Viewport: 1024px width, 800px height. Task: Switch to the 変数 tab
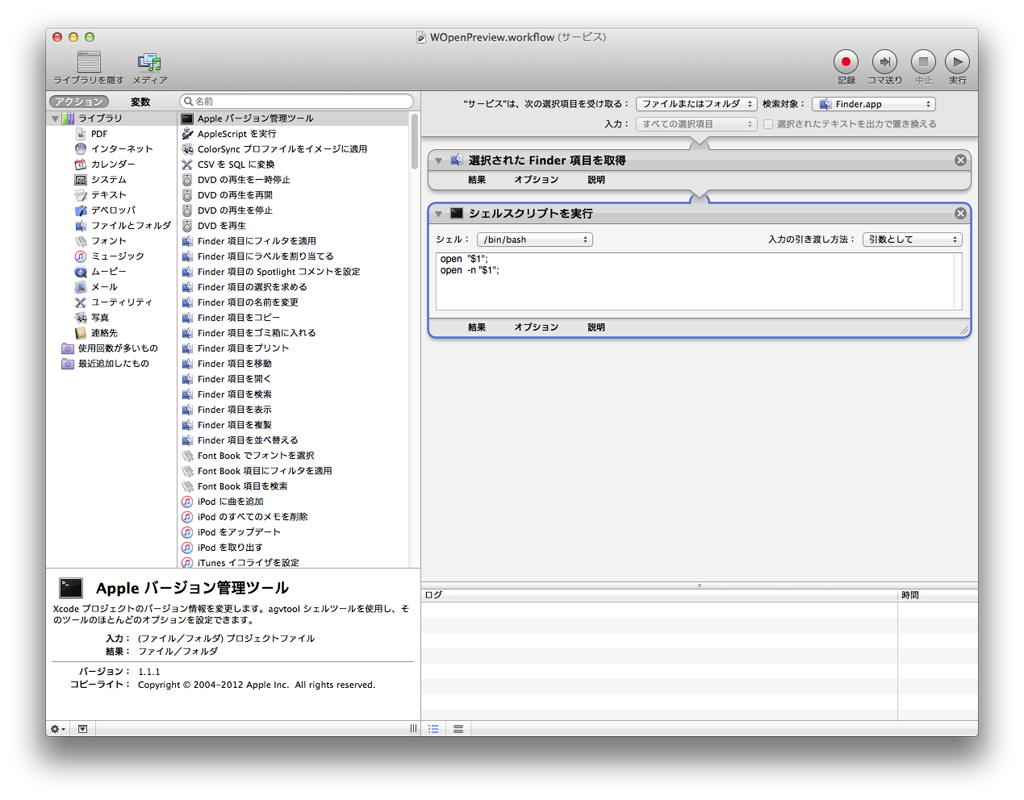coord(140,102)
